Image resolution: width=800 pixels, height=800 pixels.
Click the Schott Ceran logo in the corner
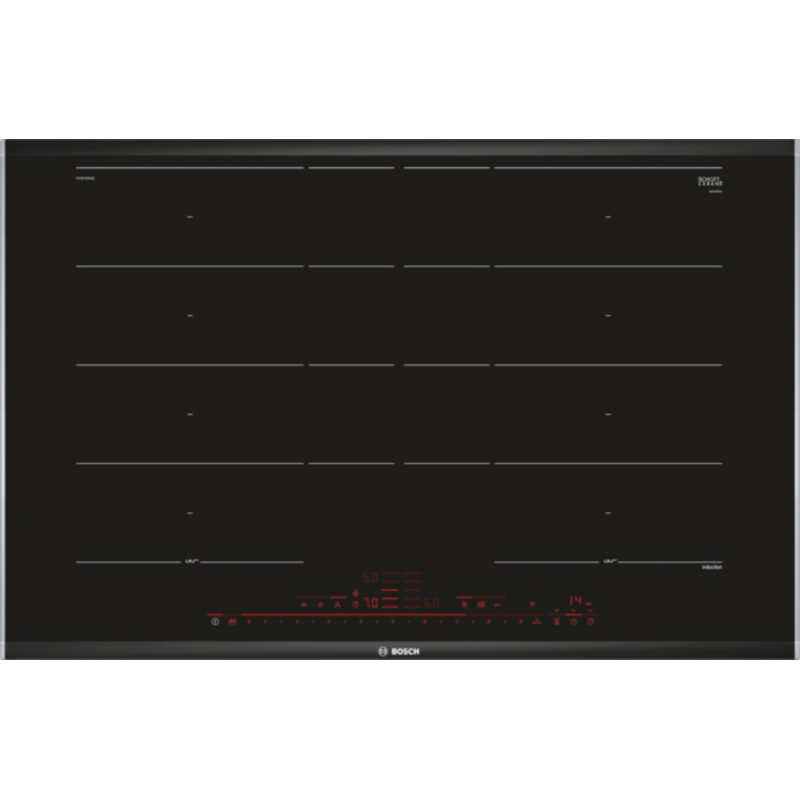(709, 181)
